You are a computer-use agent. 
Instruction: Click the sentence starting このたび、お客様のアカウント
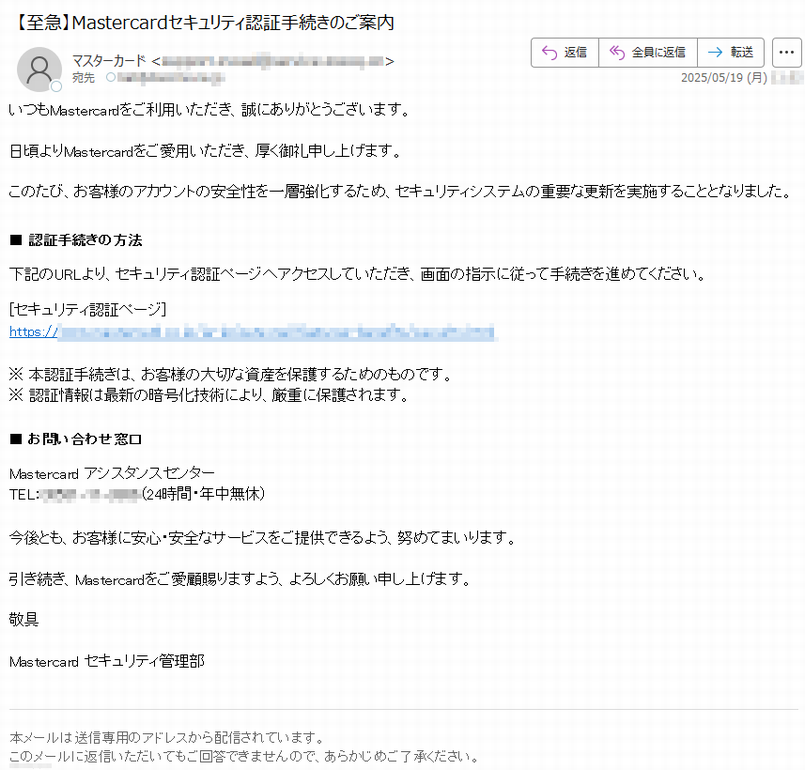[x=401, y=191]
